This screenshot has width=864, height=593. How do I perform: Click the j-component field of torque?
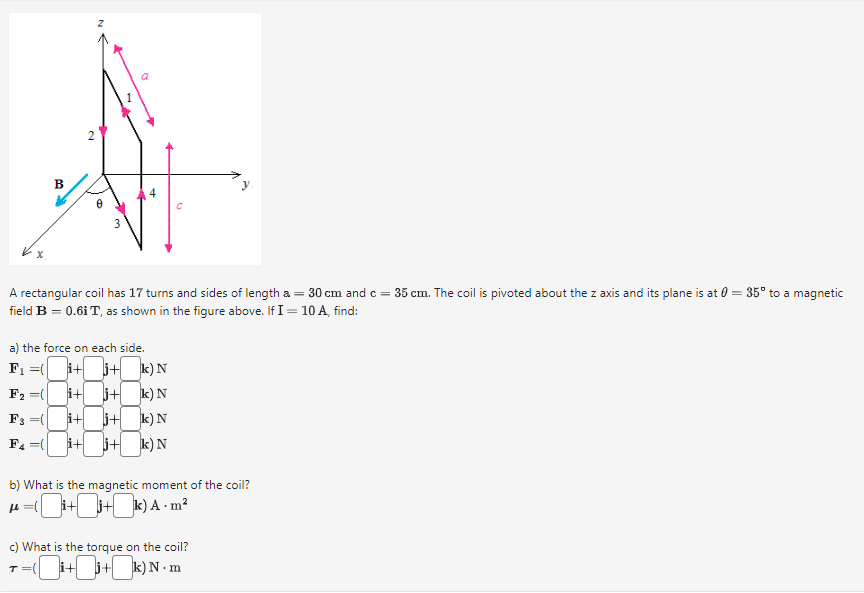[x=85, y=566]
